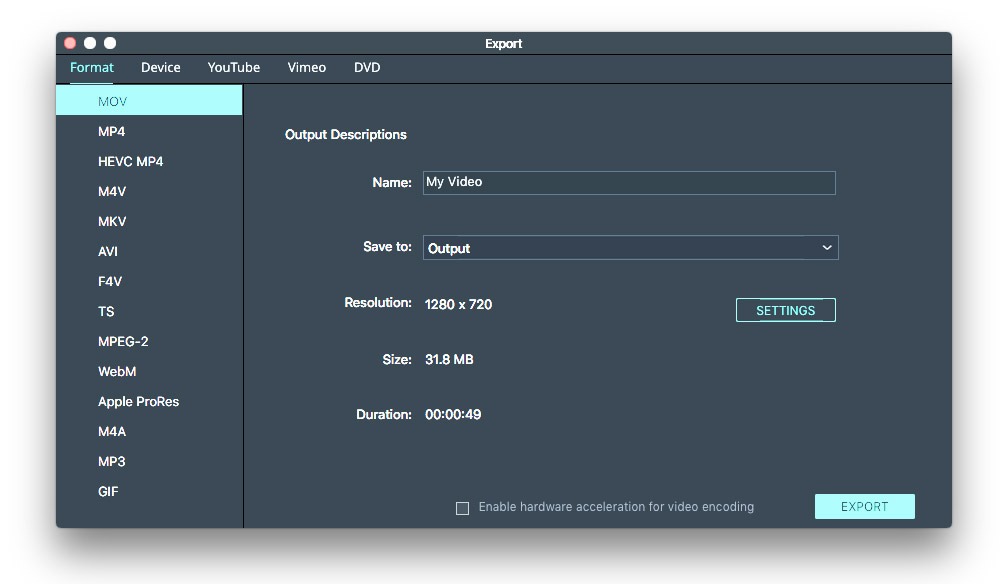Image resolution: width=1008 pixels, height=584 pixels.
Task: Close the Export window with red button
Action: (70, 43)
